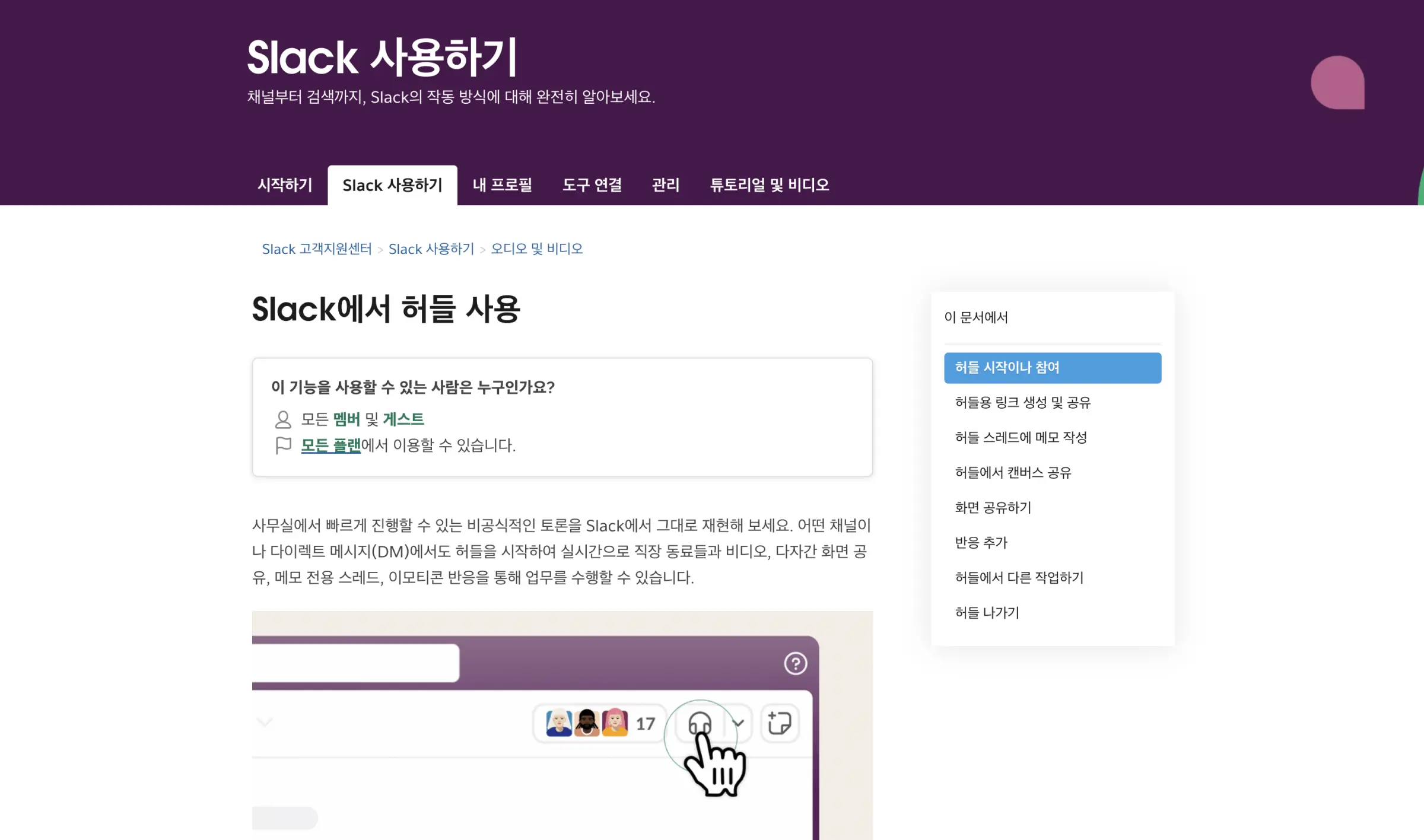The image size is (1424, 840).
Task: Click the left chevron in the illustration channel header
Action: click(x=265, y=722)
